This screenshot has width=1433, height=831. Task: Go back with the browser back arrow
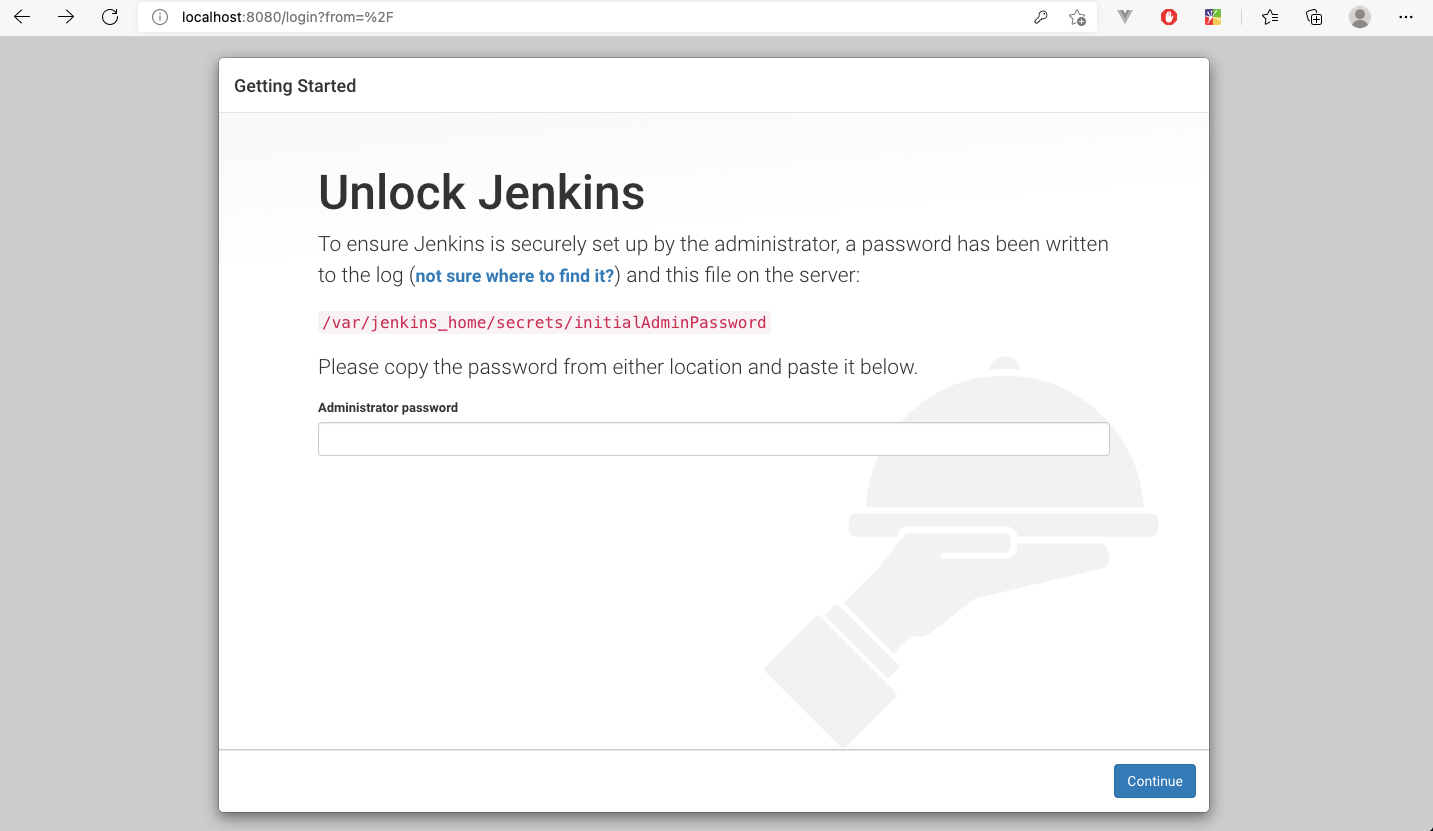pos(22,17)
